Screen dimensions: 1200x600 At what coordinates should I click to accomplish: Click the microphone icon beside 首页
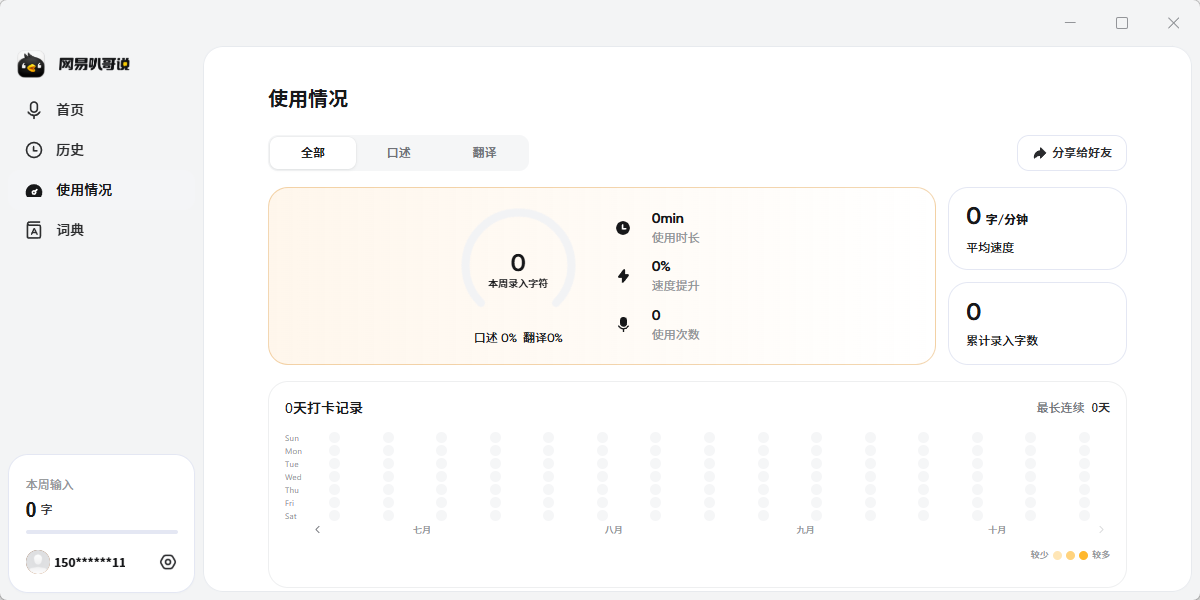click(x=34, y=110)
